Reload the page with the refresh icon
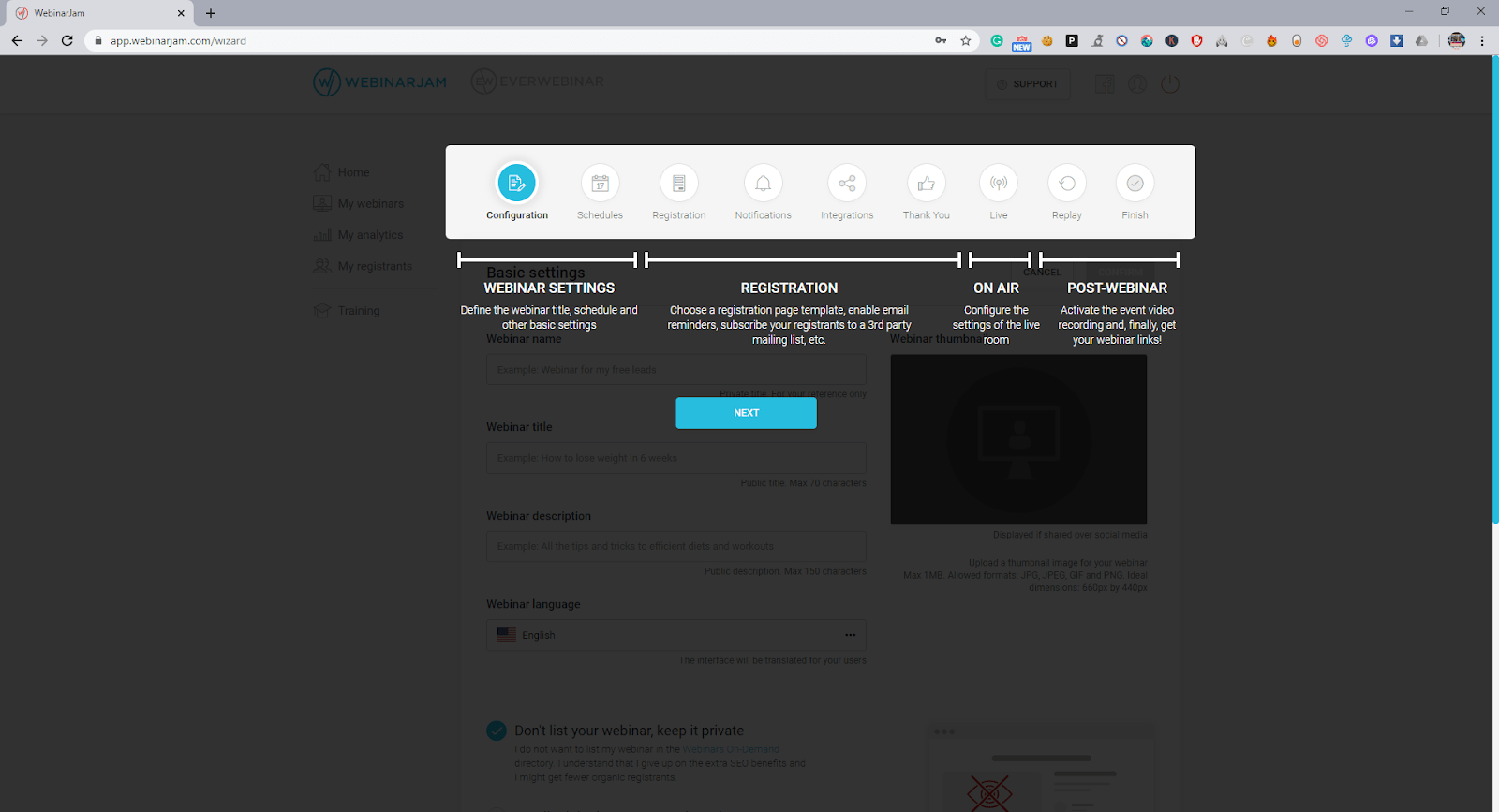Viewport: 1499px width, 812px height. (67, 40)
